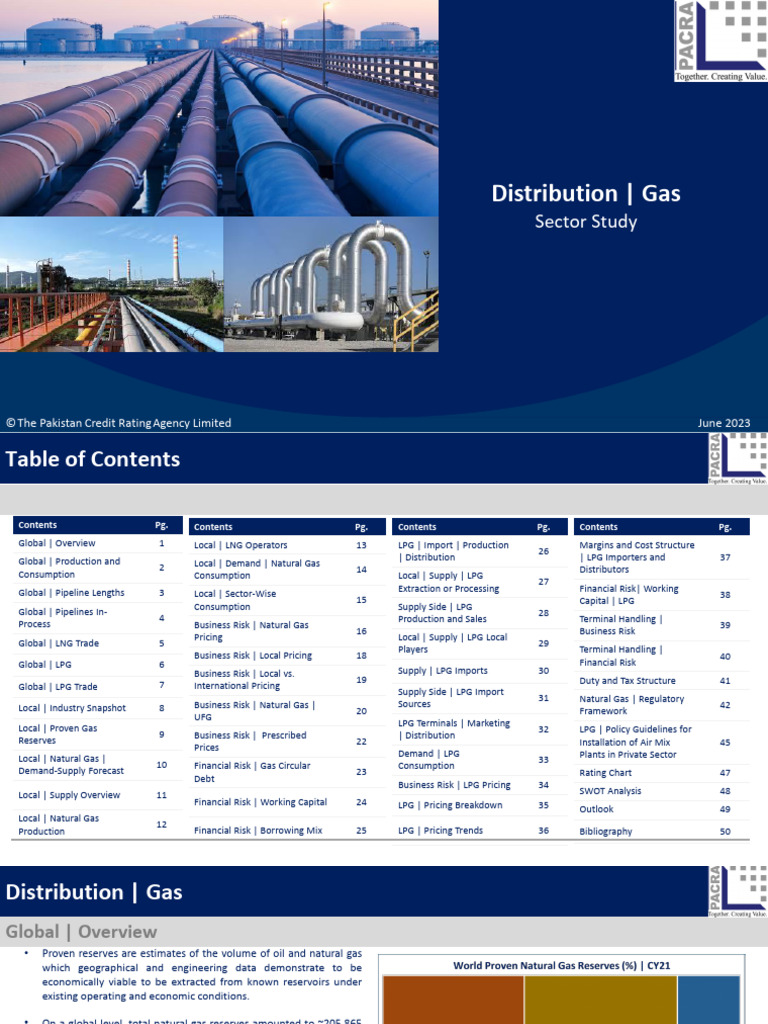Click 'Table of Contents' heading

[93, 458]
